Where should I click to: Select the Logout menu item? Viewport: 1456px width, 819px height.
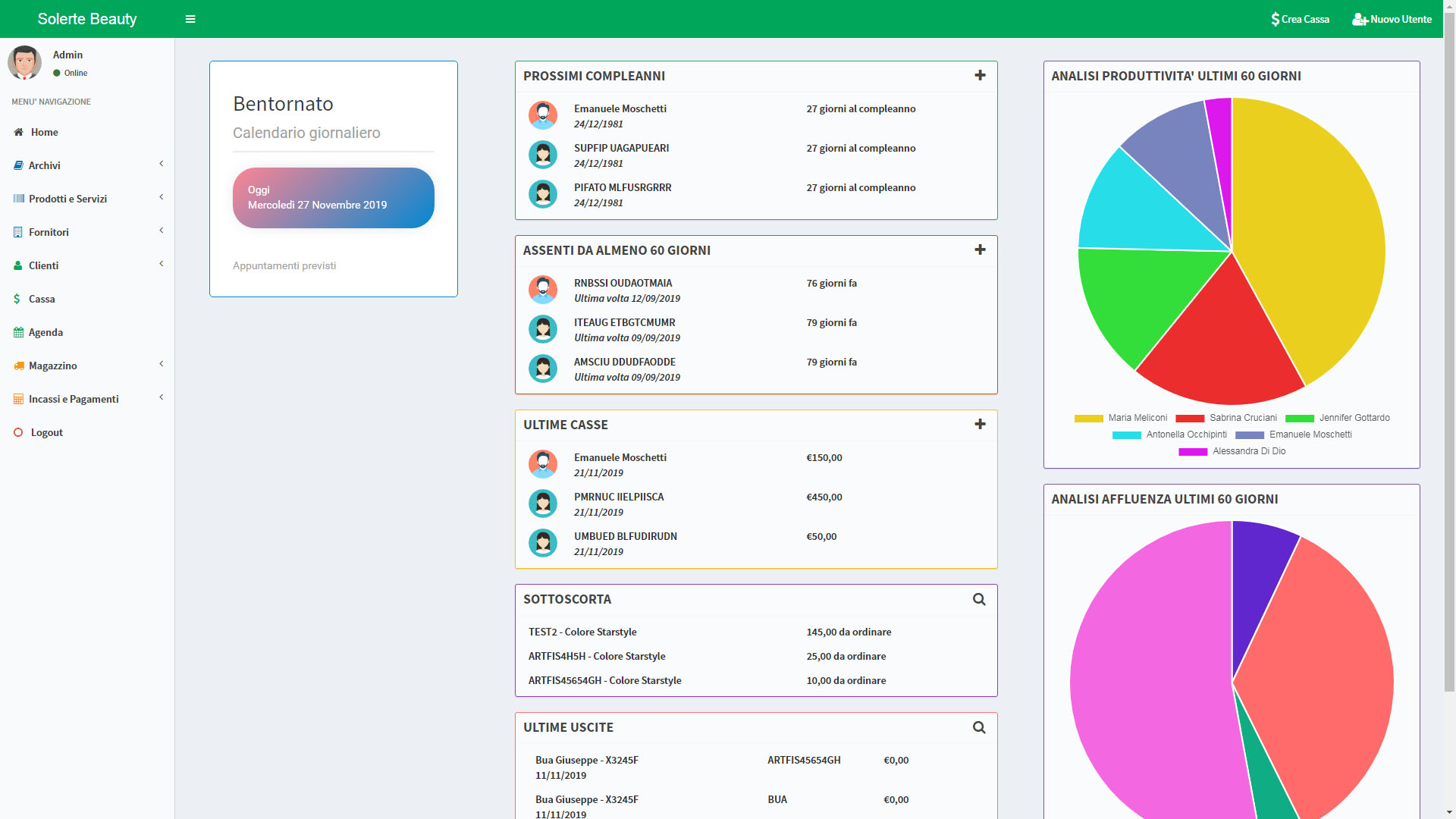pos(87,432)
